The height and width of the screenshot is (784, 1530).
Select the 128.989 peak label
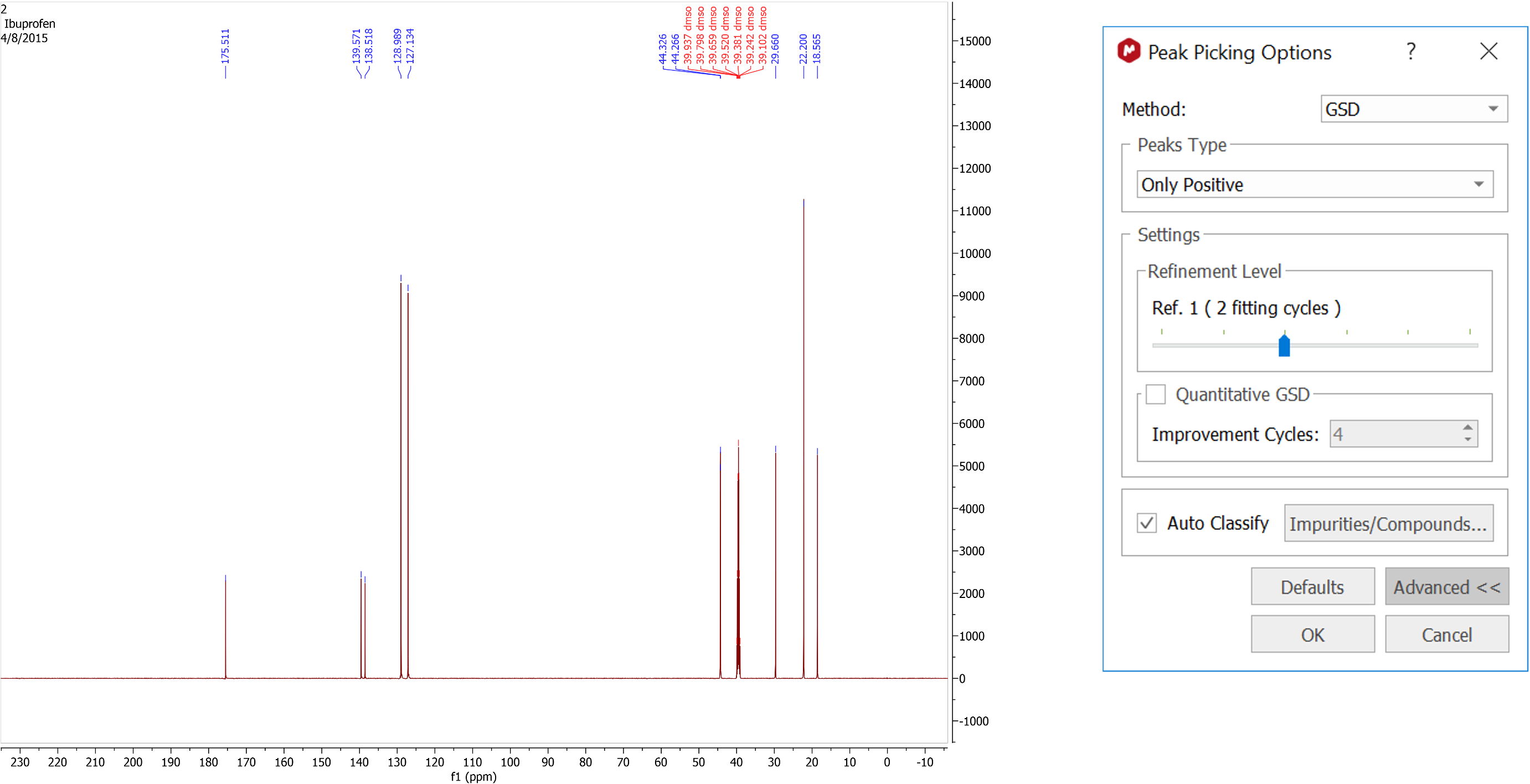pyautogui.click(x=398, y=47)
